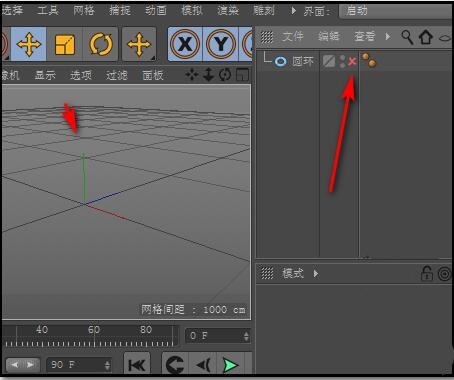The height and width of the screenshot is (380, 454).
Task: Click frame 80 on timeline ruler
Action: click(x=146, y=330)
